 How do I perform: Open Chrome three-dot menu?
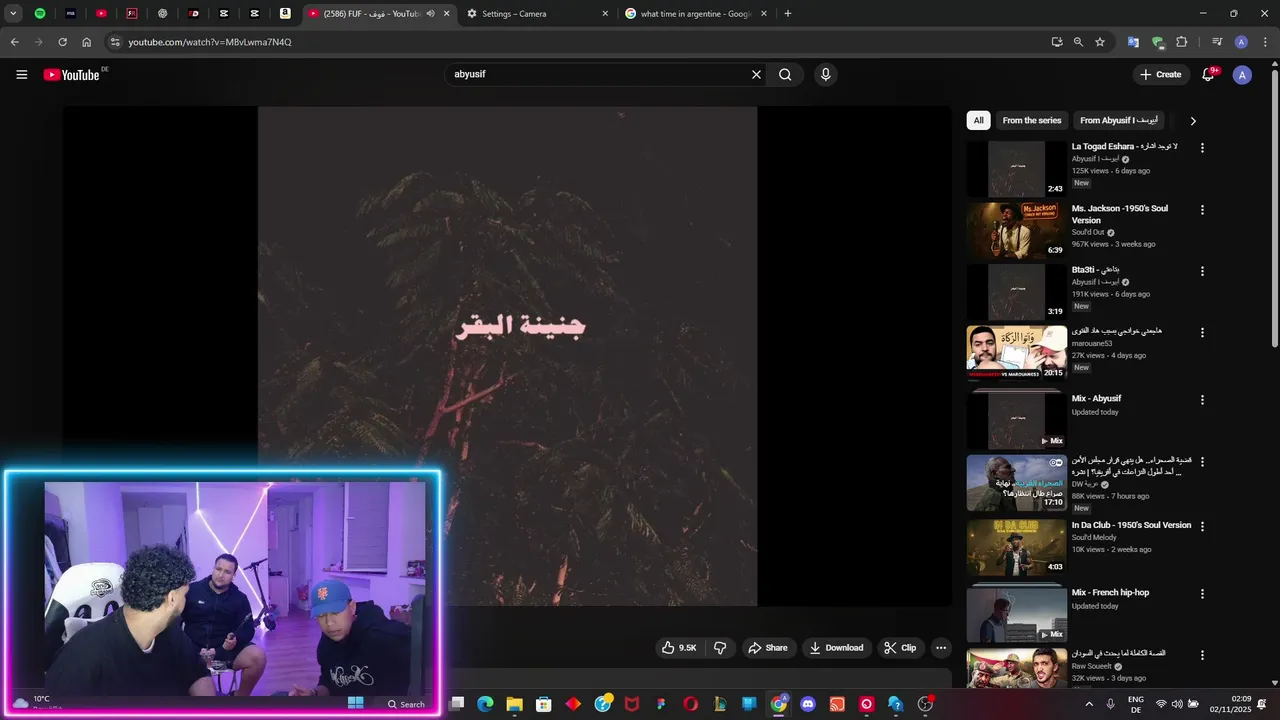[x=1264, y=42]
